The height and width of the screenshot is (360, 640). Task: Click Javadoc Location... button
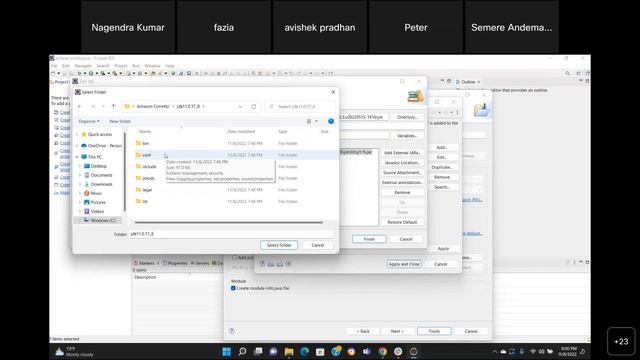coord(402,163)
